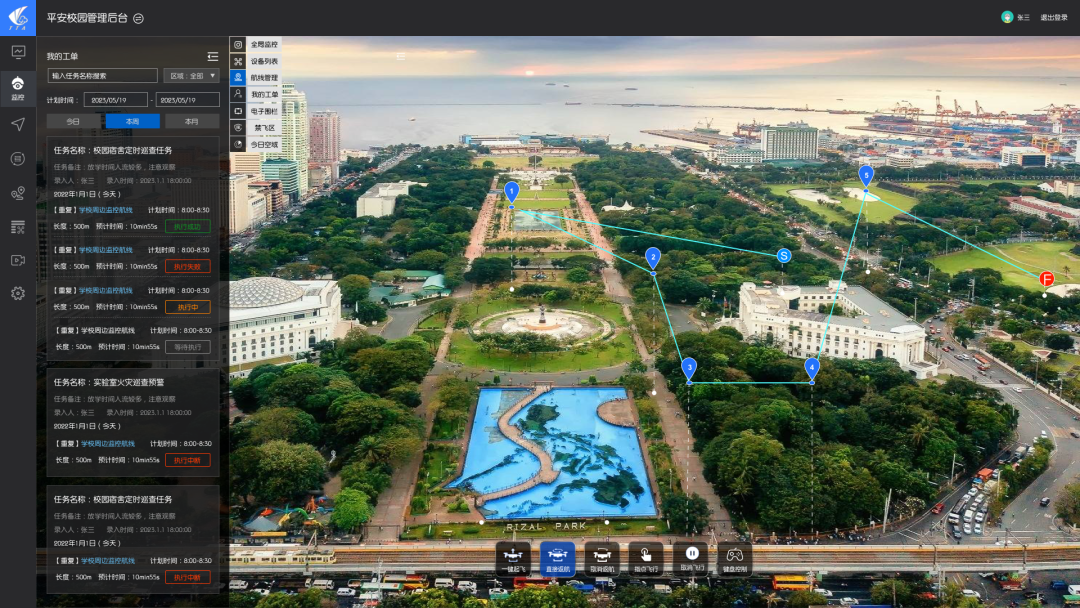Switch to the 本月 filter tab
Viewport: 1080px width, 608px height.
click(190, 121)
